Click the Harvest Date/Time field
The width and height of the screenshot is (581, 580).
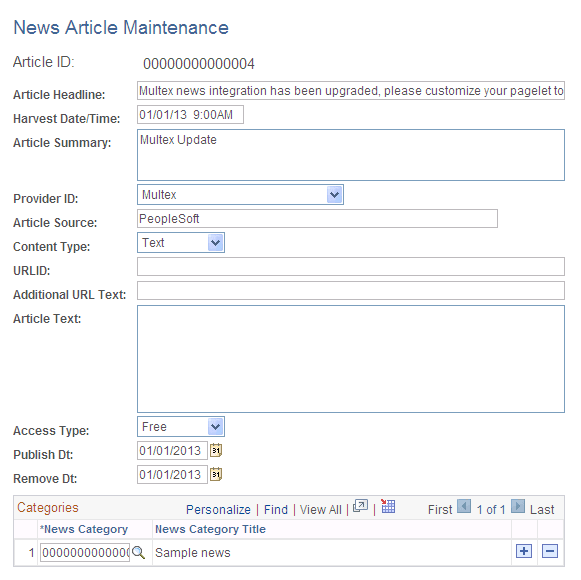pos(190,115)
